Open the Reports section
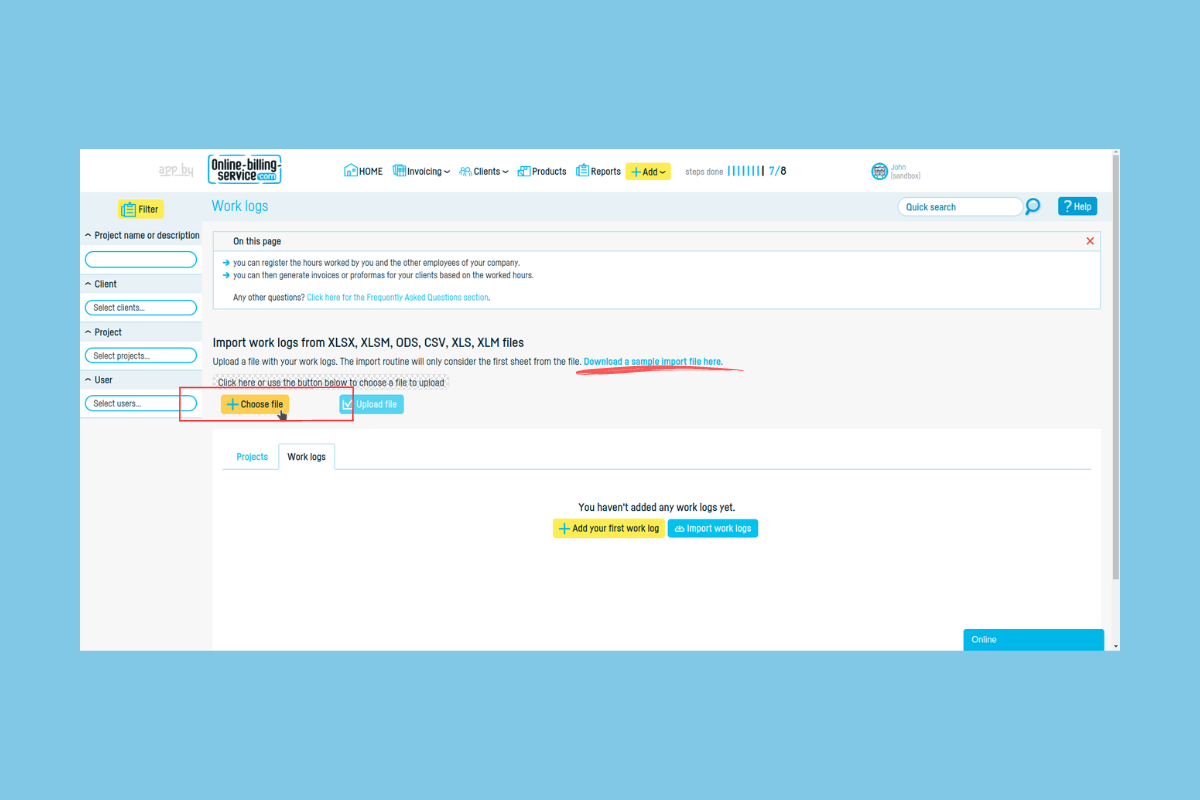1200x800 pixels. click(599, 171)
